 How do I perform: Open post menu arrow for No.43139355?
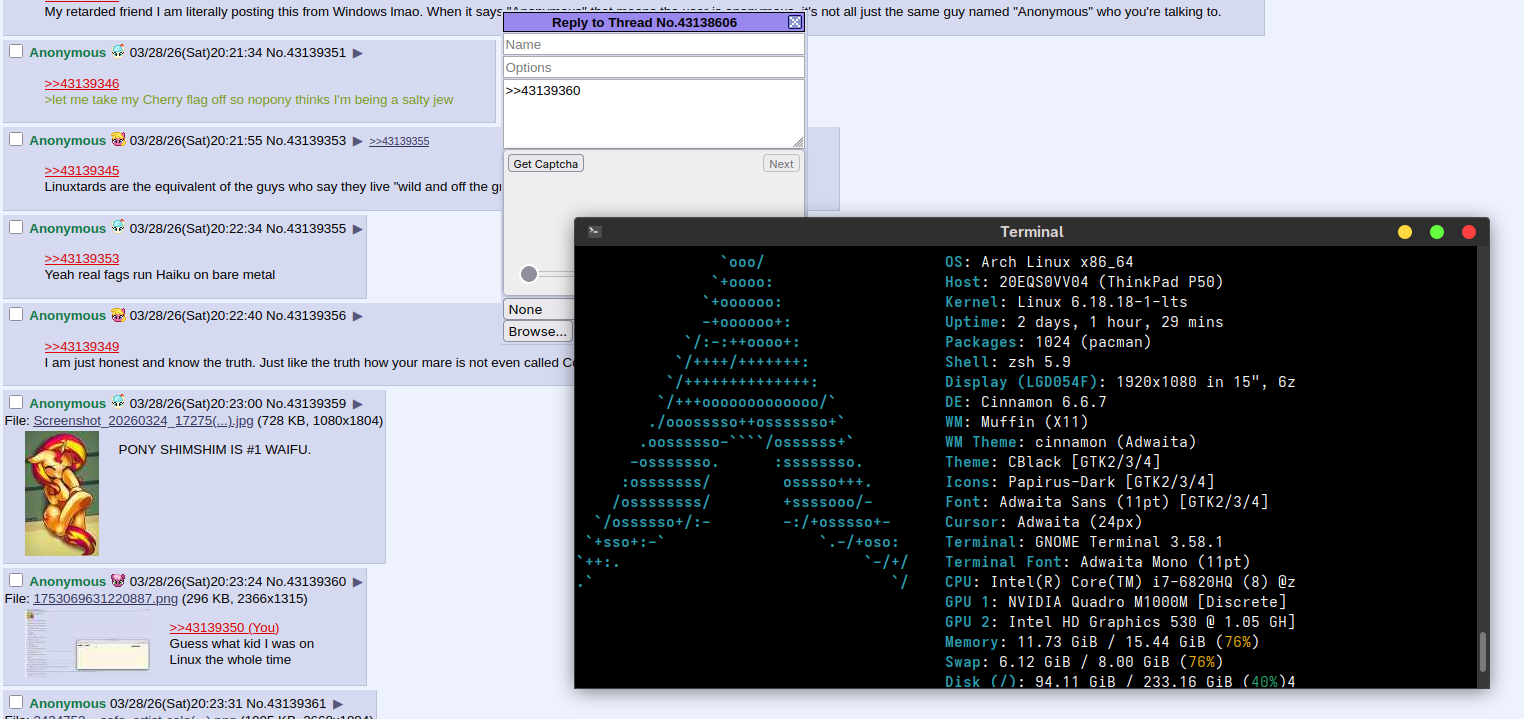click(x=358, y=229)
